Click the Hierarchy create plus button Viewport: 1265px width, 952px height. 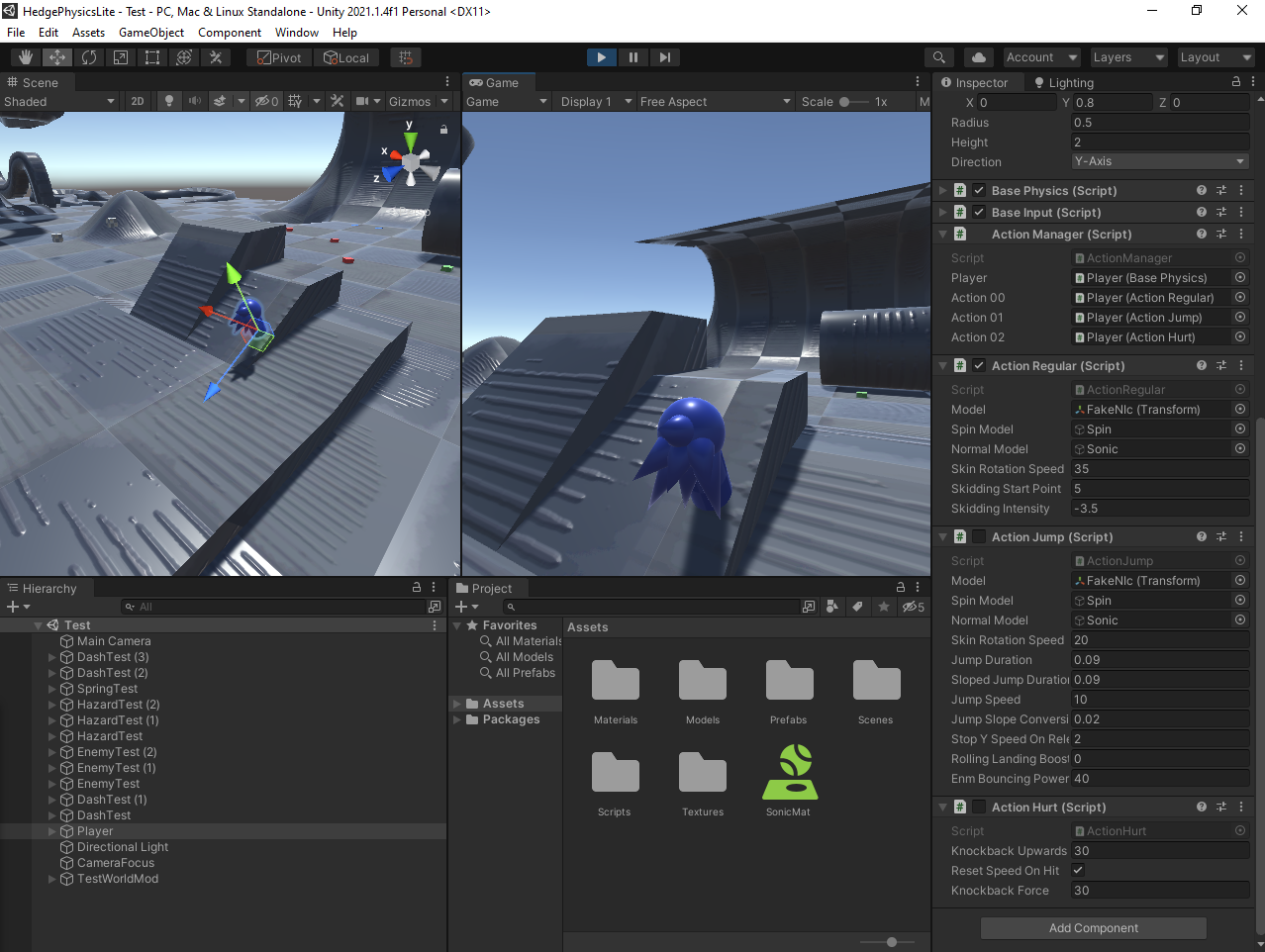click(13, 607)
